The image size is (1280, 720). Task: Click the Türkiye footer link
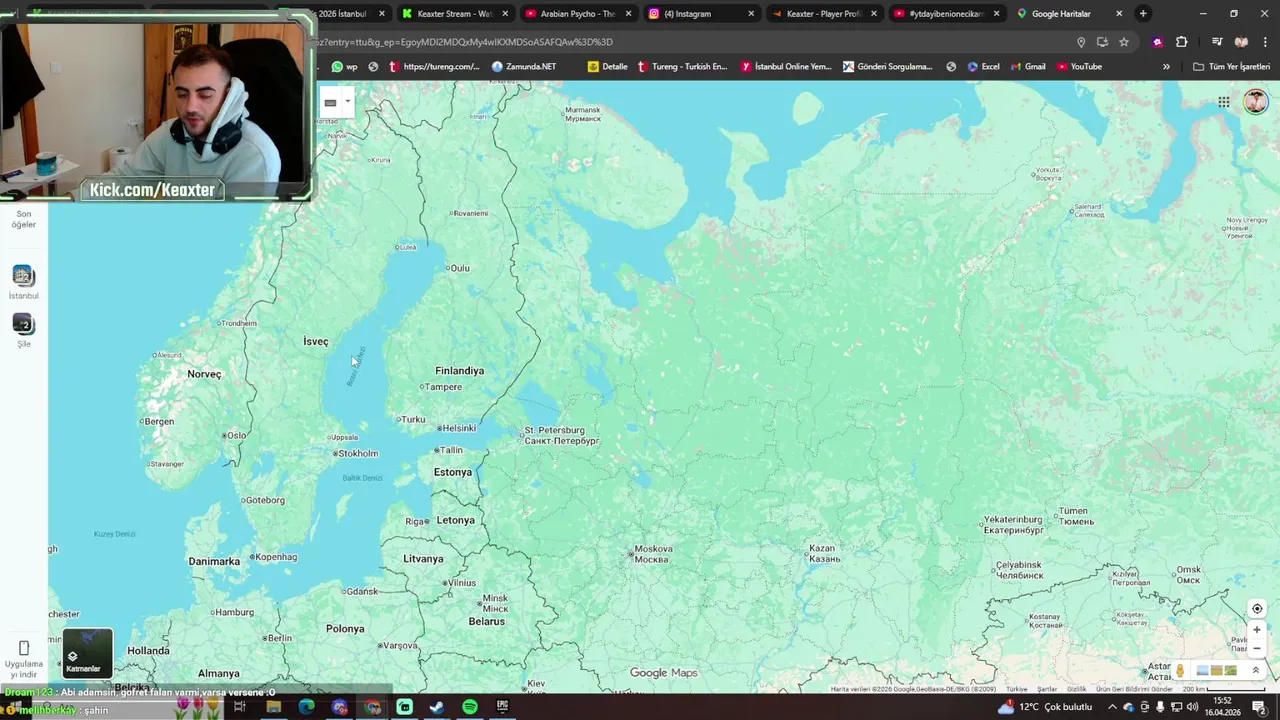1017,689
